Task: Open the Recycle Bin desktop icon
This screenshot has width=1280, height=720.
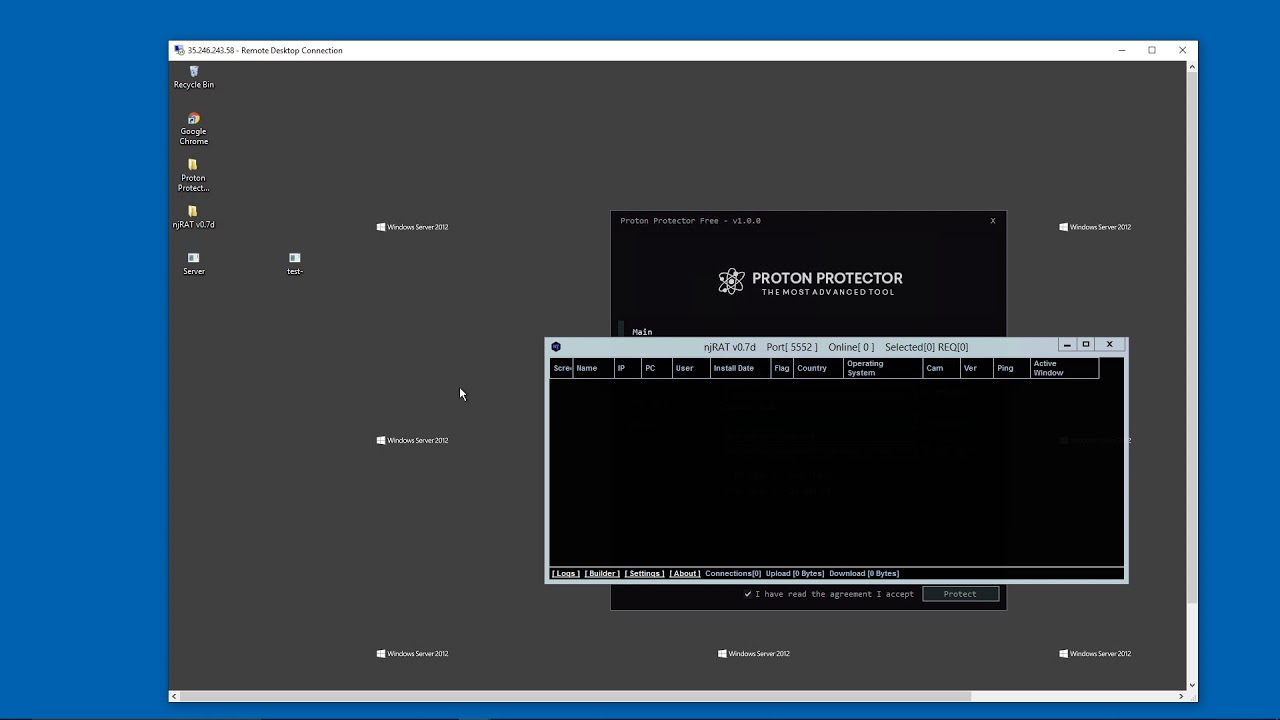Action: click(x=194, y=77)
